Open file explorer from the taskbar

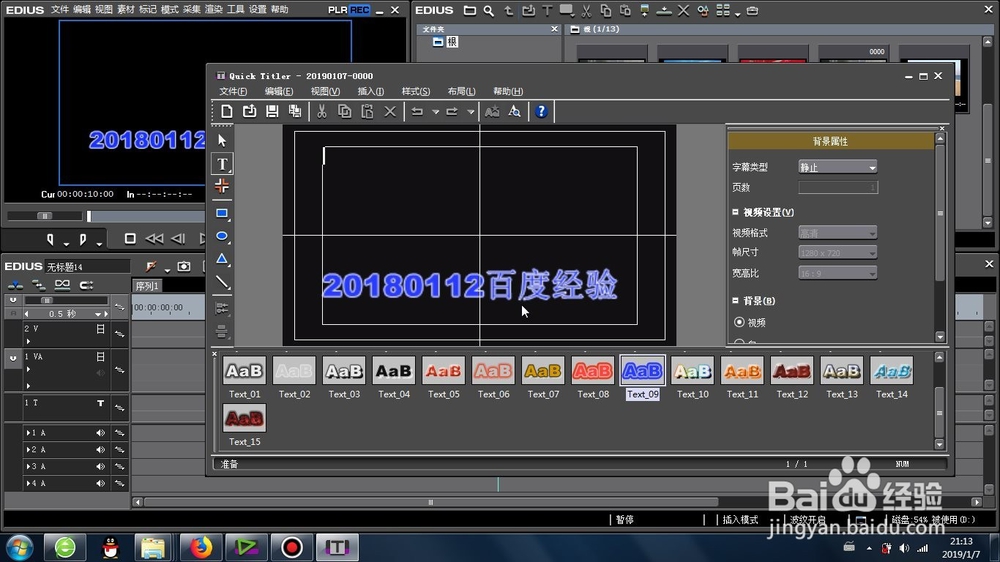(x=153, y=547)
